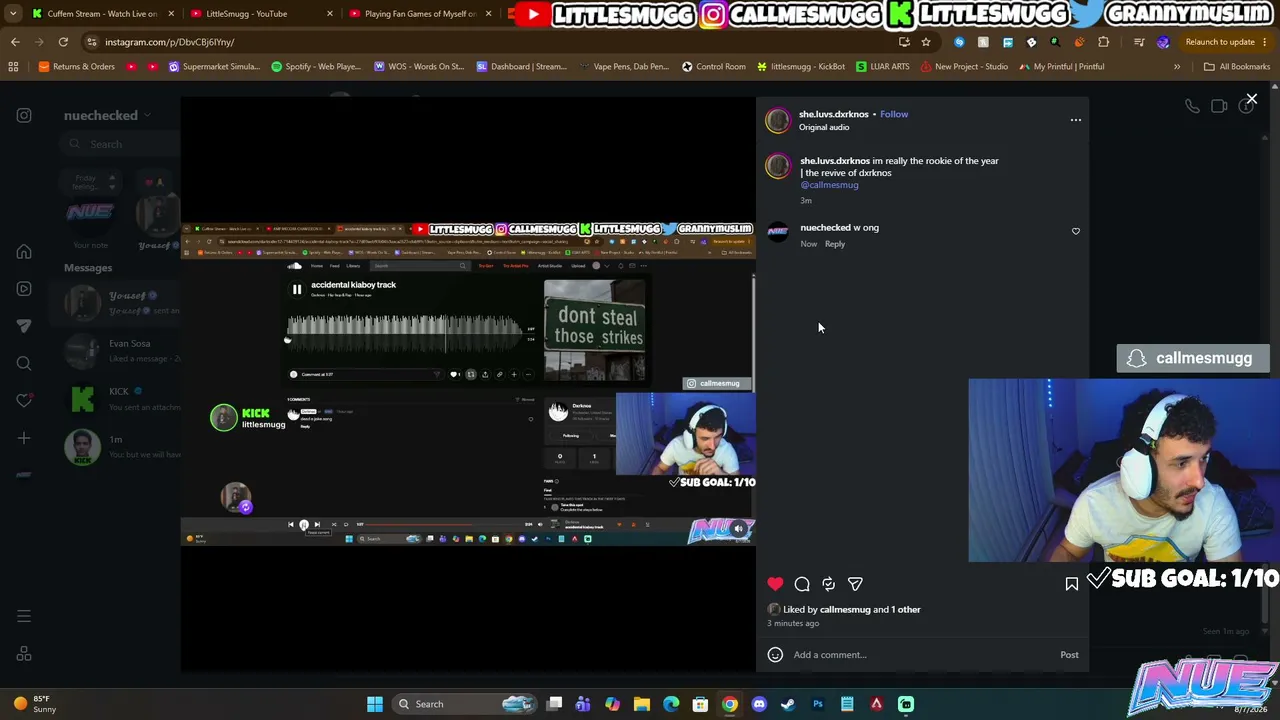Follow she.luvs.dxrknos from the post header
Viewport: 1280px width, 720px height.
coord(894,114)
